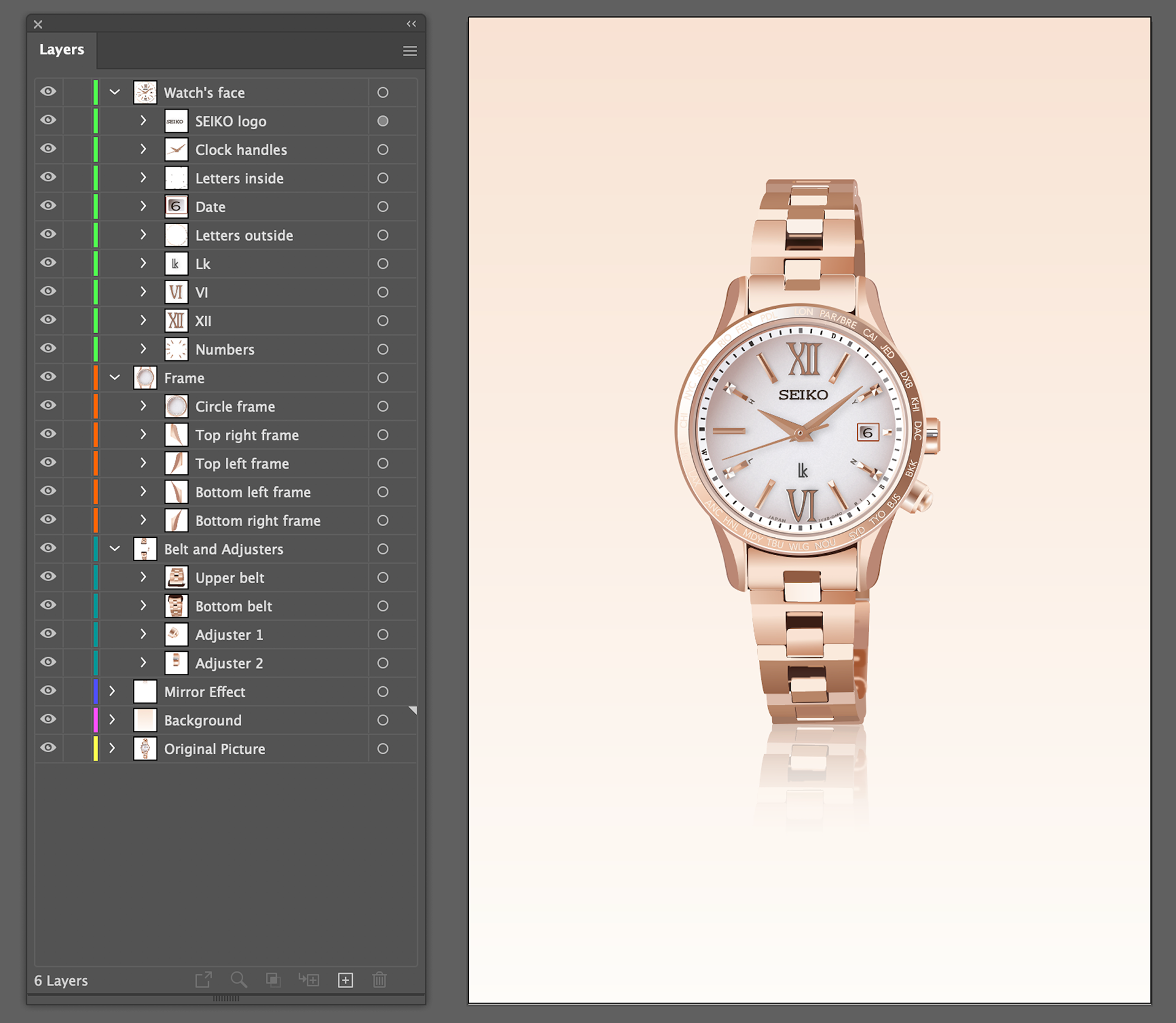
Task: Collapse the Belt and Adjusters layer
Action: pos(115,549)
